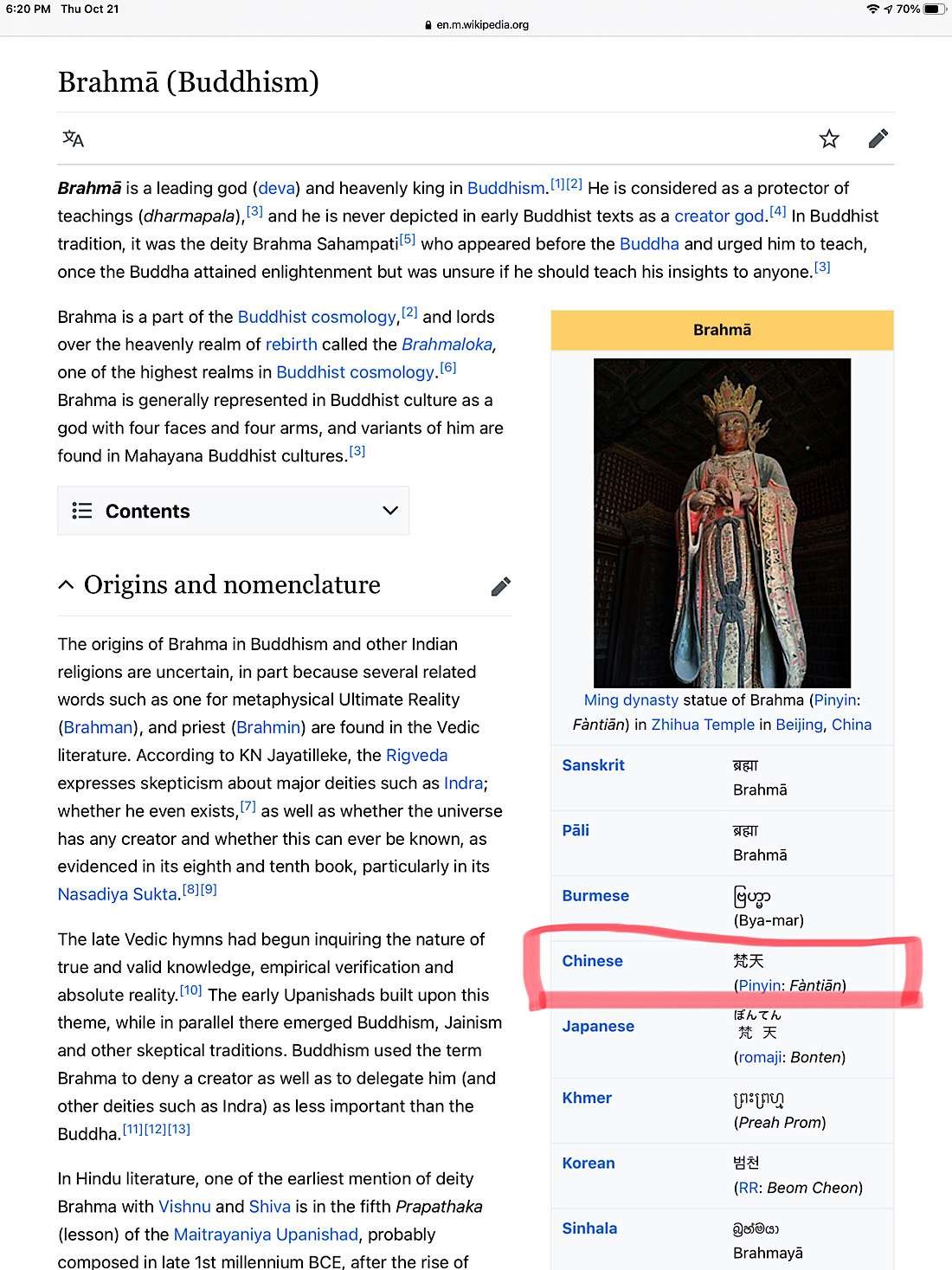Edit the Origins and nomenclature section
The width and height of the screenshot is (952, 1270).
point(500,587)
